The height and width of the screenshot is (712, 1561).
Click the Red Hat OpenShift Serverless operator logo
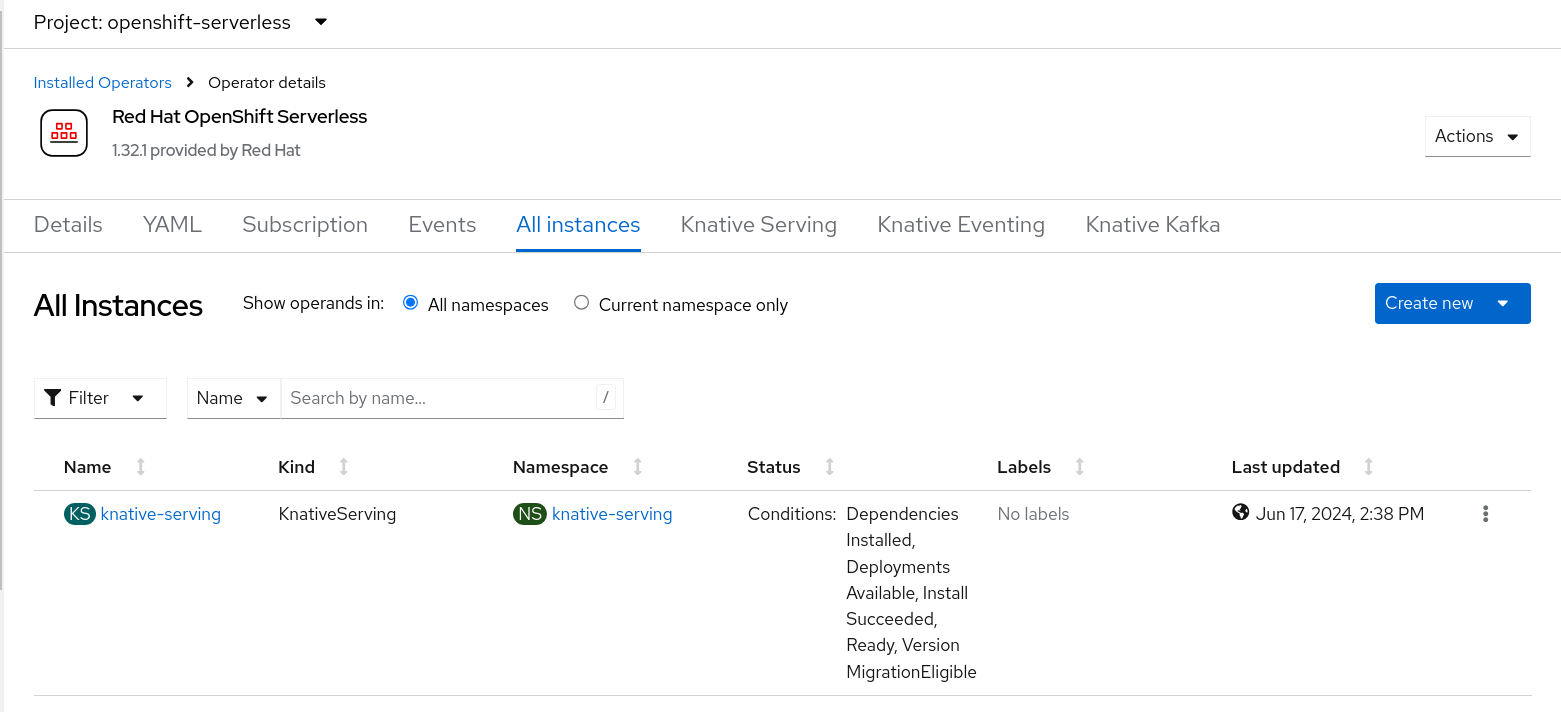point(64,133)
